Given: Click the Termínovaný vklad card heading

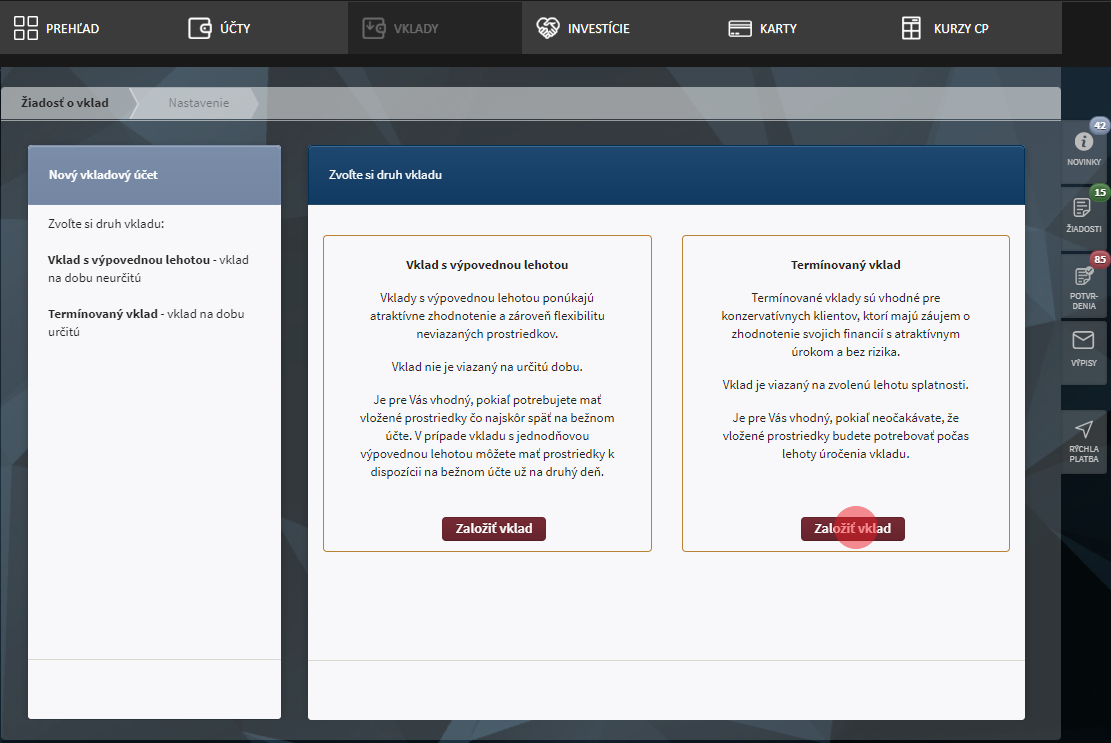Looking at the screenshot, I should click(845, 265).
